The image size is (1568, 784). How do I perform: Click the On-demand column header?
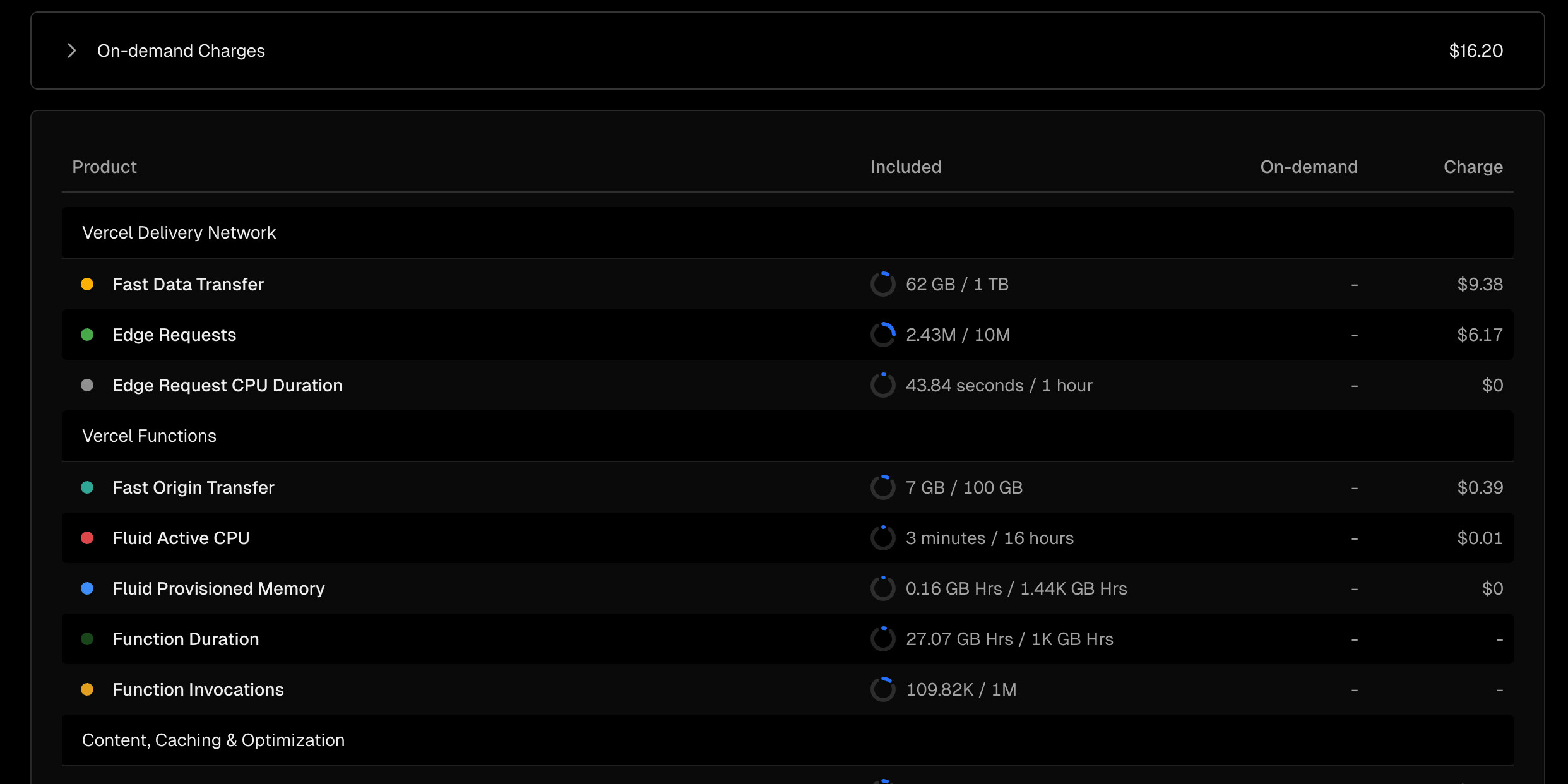1309,167
